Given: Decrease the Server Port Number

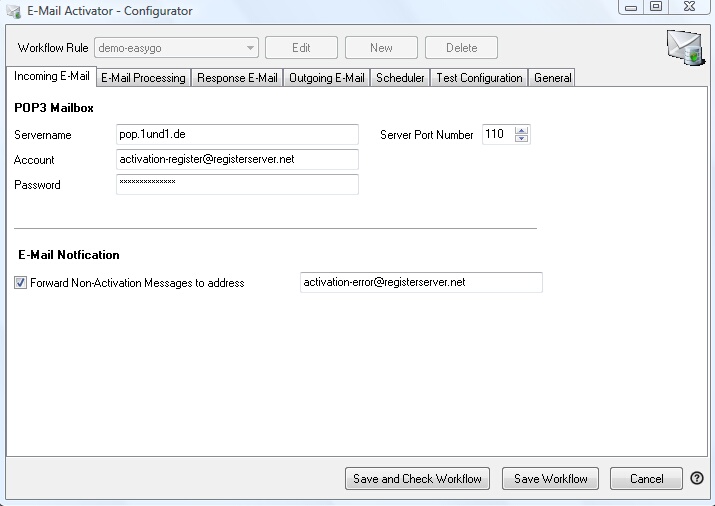Looking at the screenshot, I should point(521,139).
